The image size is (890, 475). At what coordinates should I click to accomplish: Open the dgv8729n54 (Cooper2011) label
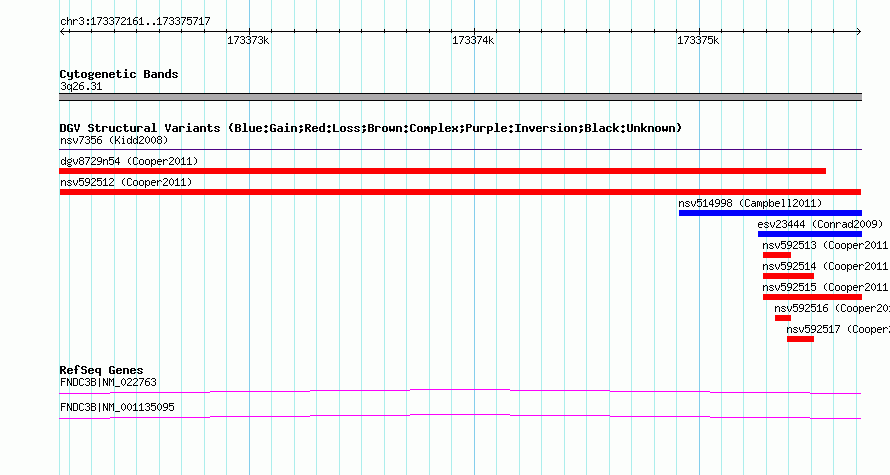pyautogui.click(x=129, y=161)
